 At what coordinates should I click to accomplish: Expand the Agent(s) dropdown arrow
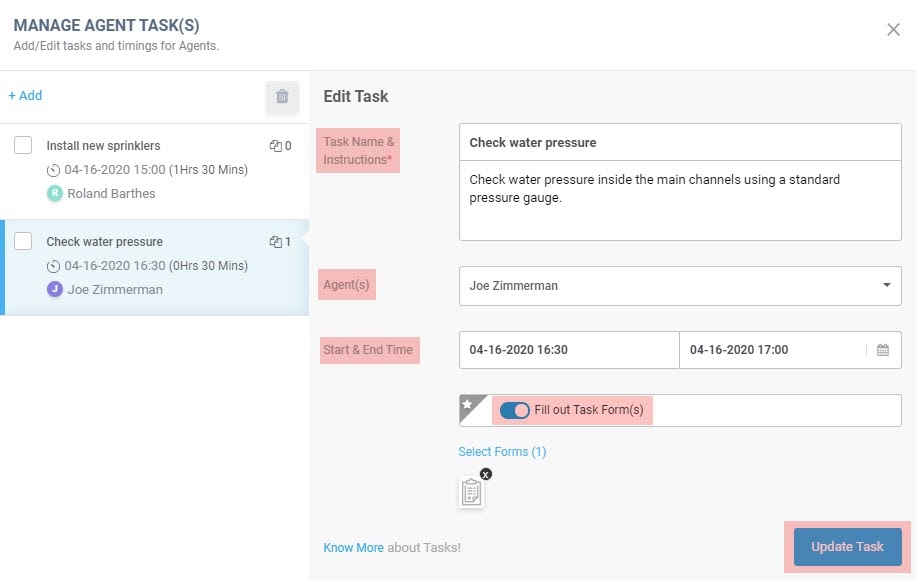[x=886, y=285]
